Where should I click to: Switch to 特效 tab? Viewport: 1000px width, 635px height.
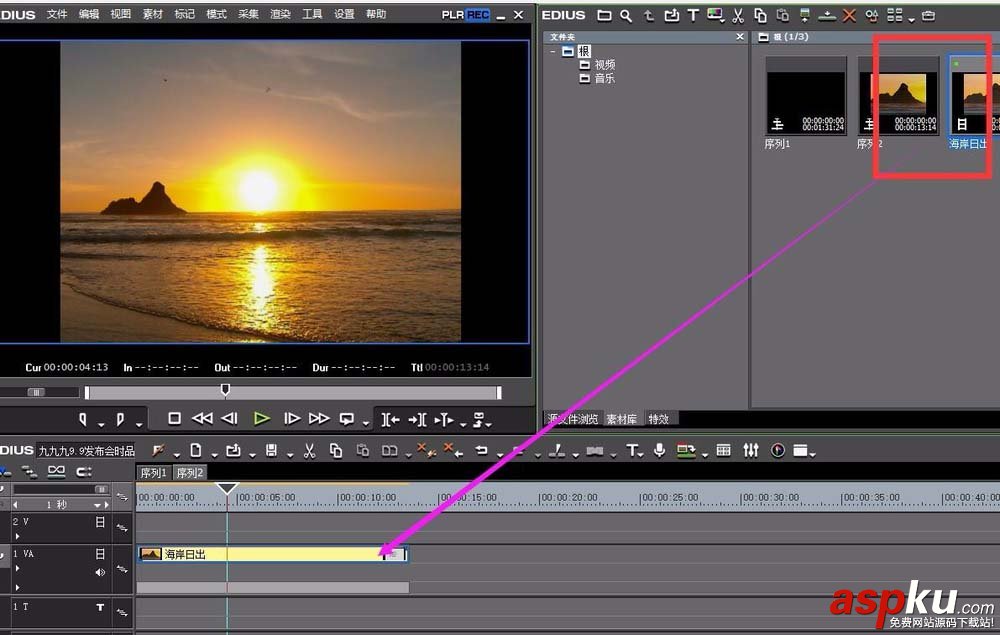tap(659, 419)
